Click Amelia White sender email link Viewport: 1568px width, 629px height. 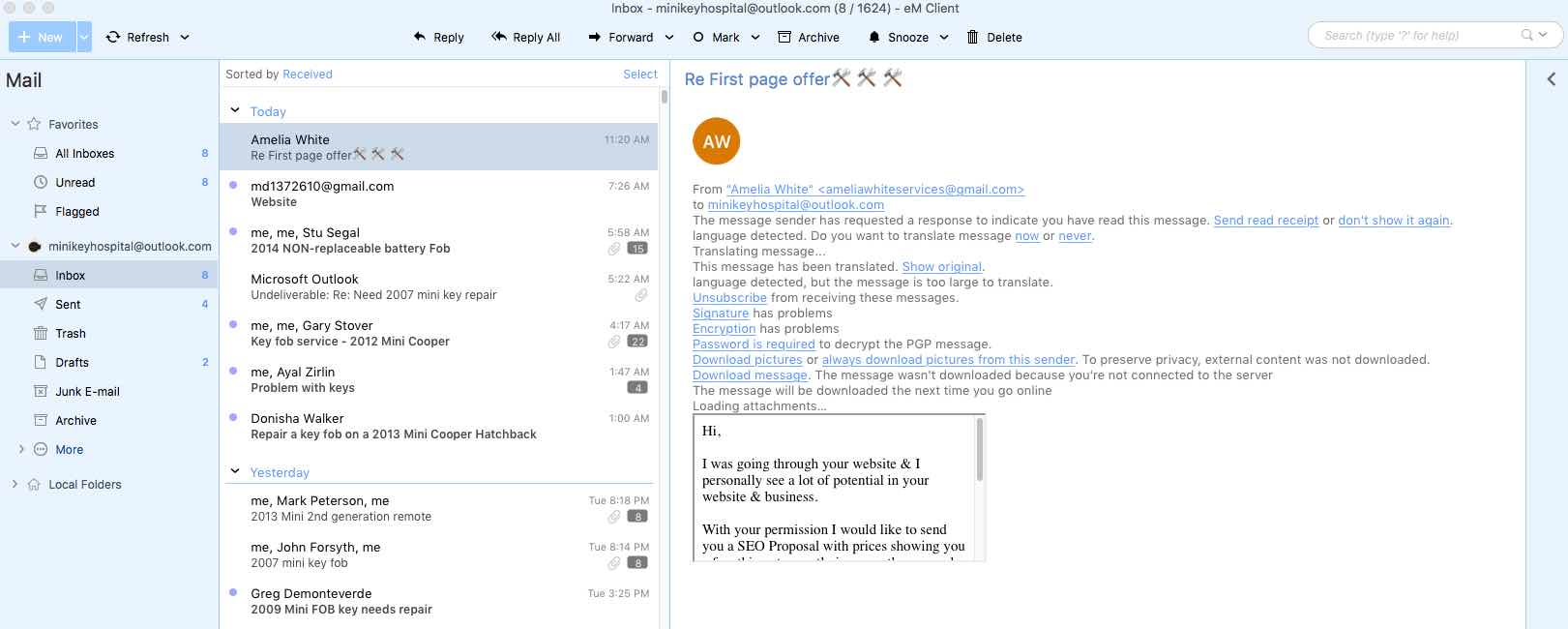[875, 190]
